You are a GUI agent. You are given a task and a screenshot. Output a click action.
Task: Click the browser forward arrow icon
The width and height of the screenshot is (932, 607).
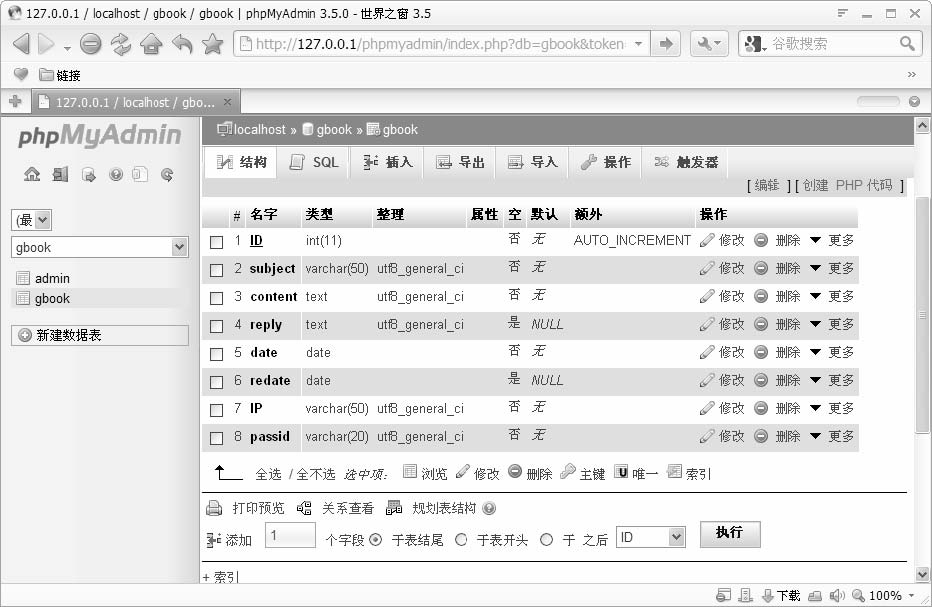tap(46, 43)
